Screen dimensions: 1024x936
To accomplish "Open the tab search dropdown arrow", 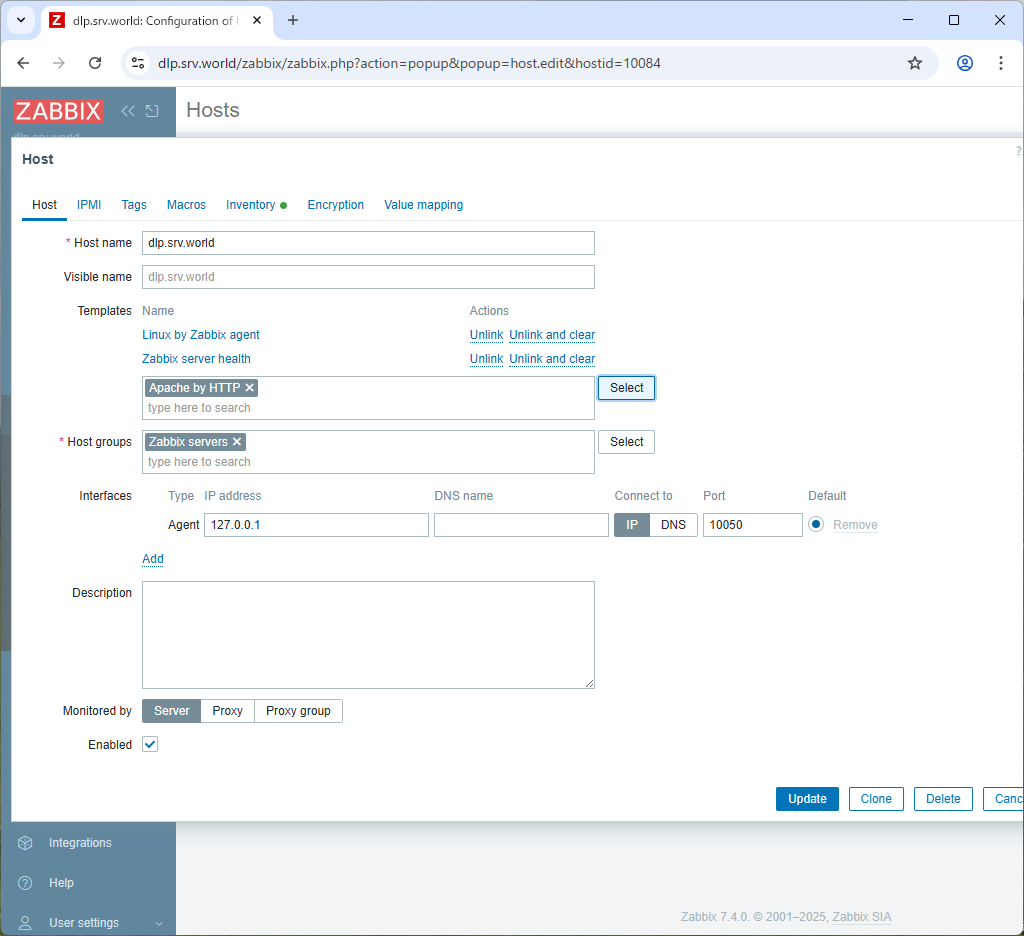I will click(21, 20).
